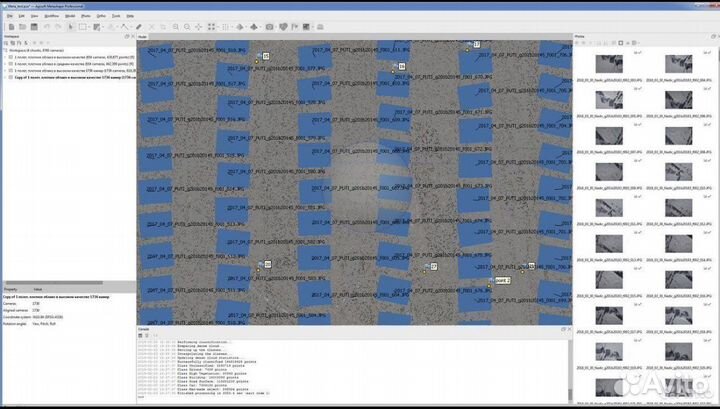Open a project using the folder icon
The height and width of the screenshot is (409, 720).
click(x=22, y=27)
